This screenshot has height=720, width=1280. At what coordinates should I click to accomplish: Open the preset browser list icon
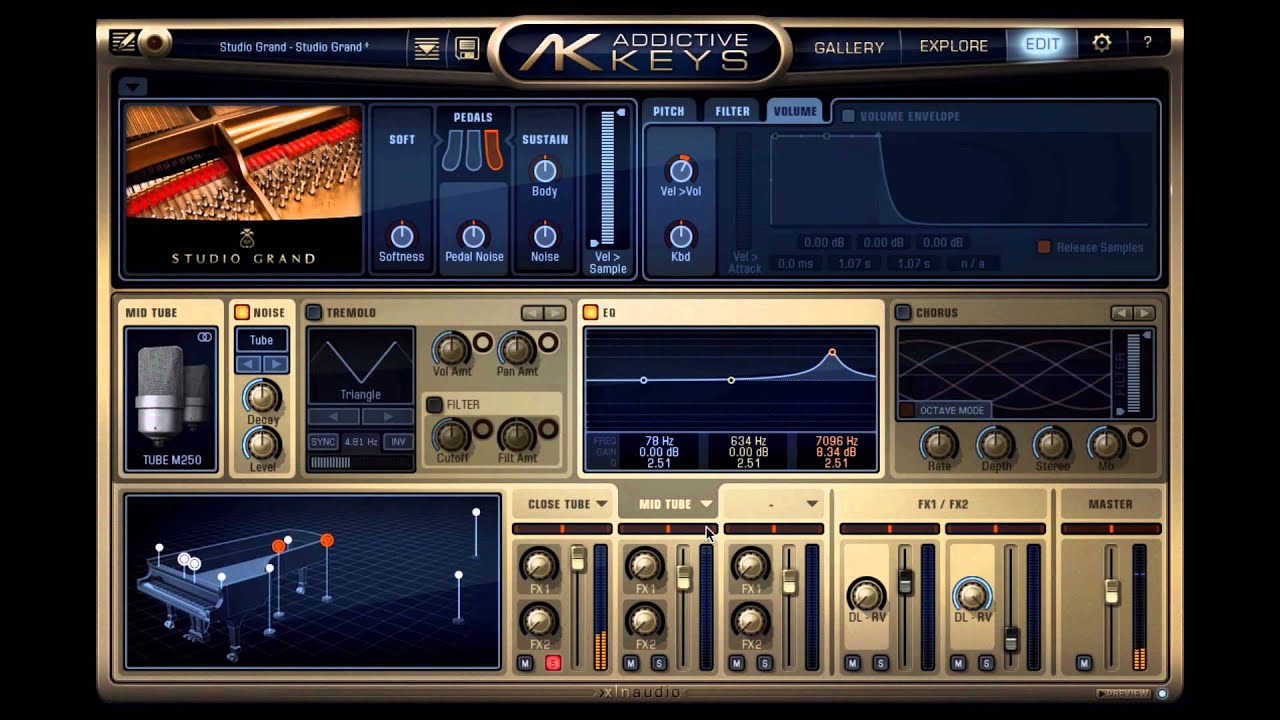pos(427,47)
